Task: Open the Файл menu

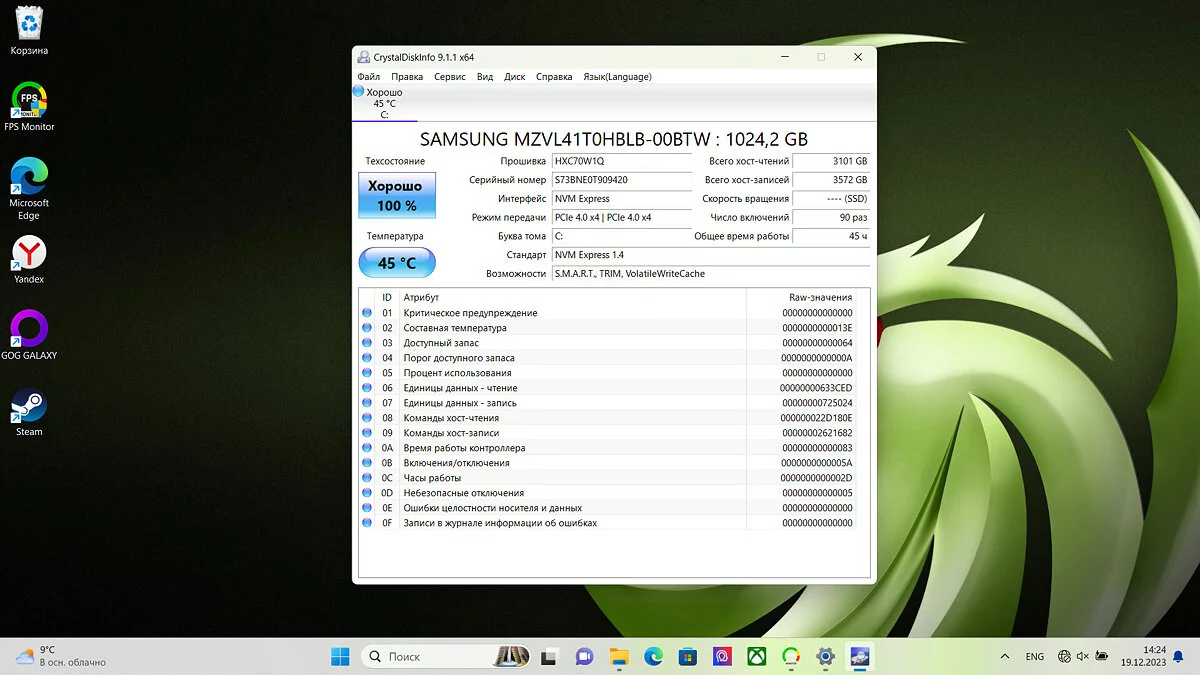Action: pyautogui.click(x=368, y=77)
